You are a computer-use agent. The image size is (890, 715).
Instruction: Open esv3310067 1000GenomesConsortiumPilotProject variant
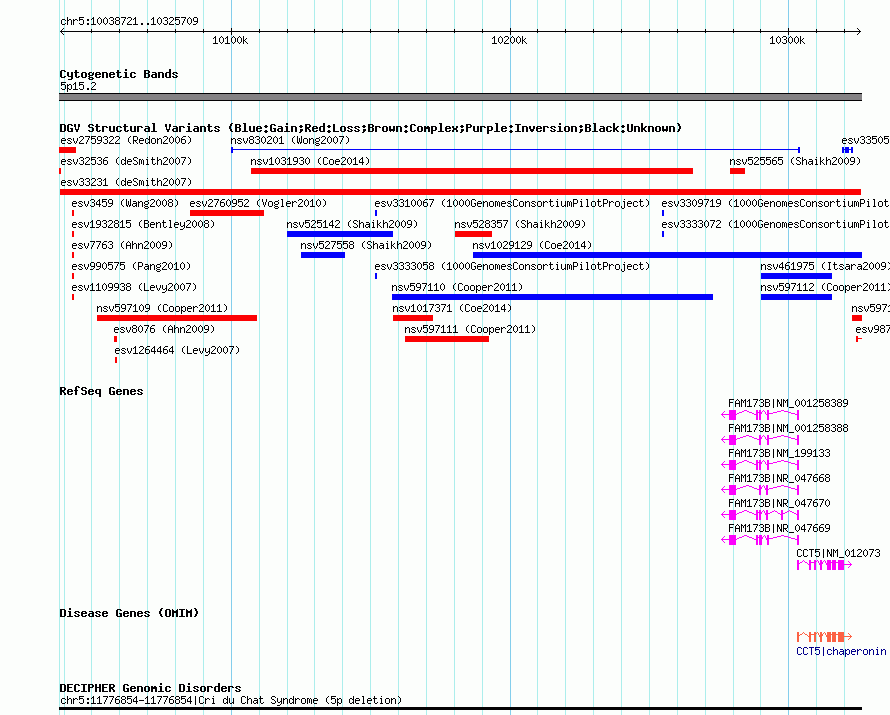tap(512, 203)
